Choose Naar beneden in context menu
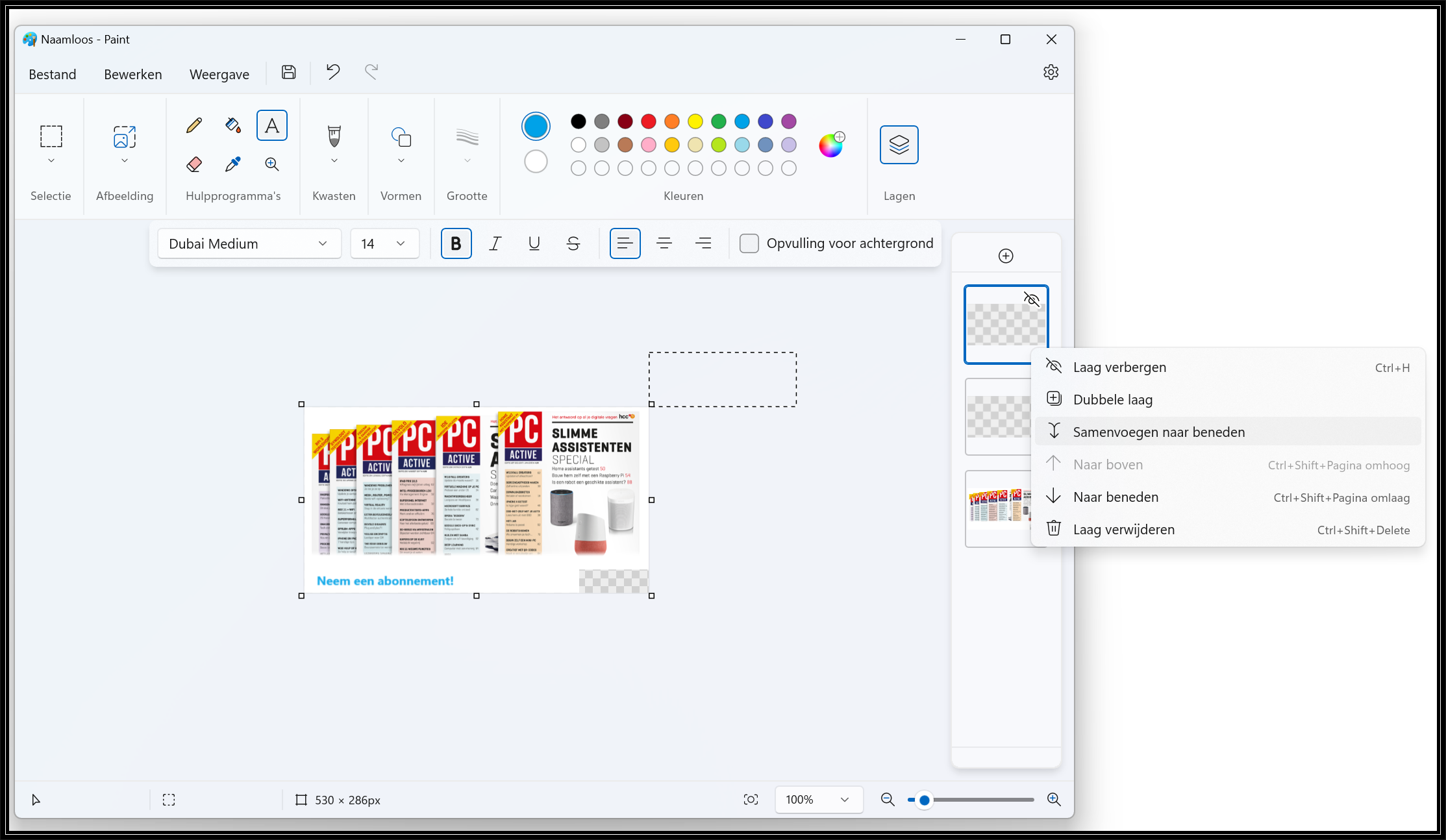This screenshot has width=1446, height=840. pos(1228,497)
